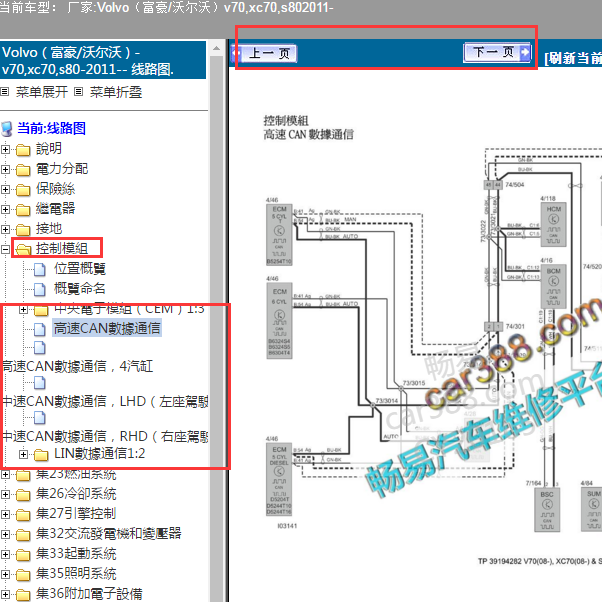Collapse the 控制模組 folder node
This screenshot has height=602, width=602.
click(5, 249)
